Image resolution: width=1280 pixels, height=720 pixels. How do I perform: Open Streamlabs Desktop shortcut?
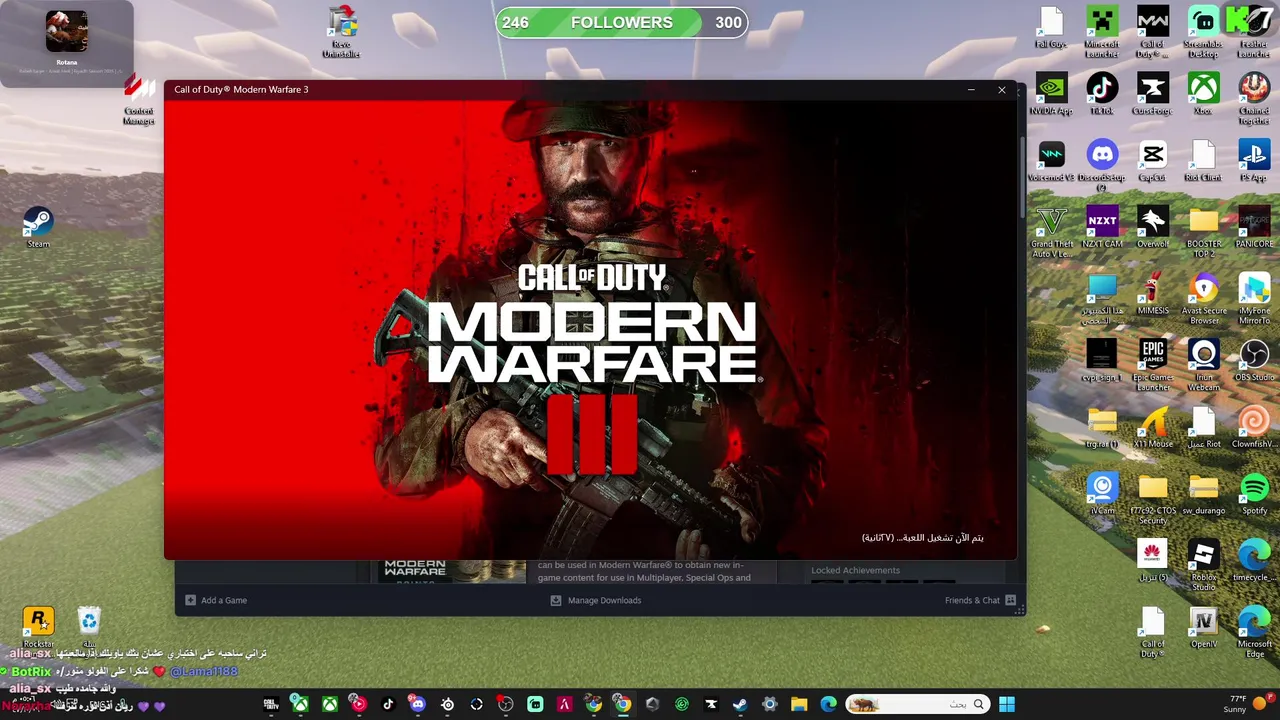1203,33
